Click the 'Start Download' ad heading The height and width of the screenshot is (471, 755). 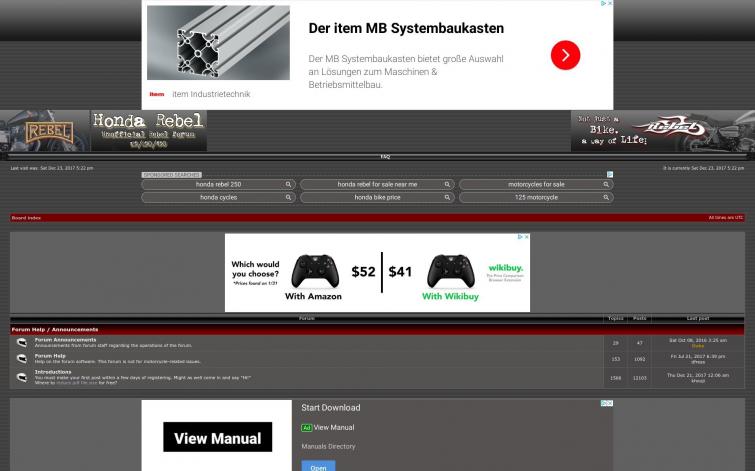click(x=331, y=408)
